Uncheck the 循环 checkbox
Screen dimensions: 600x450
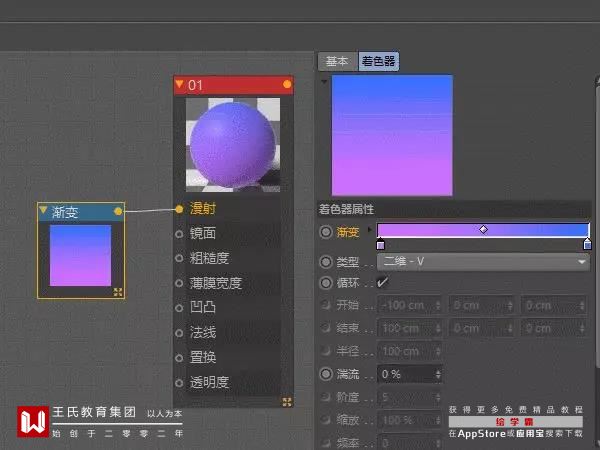click(x=382, y=283)
